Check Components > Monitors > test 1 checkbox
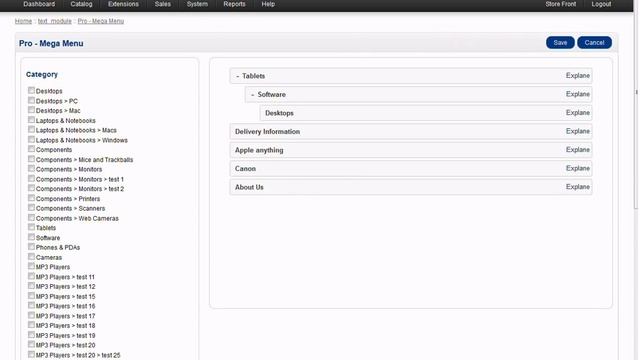Image resolution: width=640 pixels, height=360 pixels. click(31, 178)
